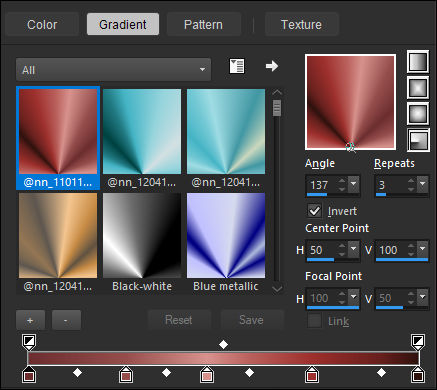This screenshot has width=437, height=390.
Task: Click the Repeats input field showing 3
Action: pos(390,185)
